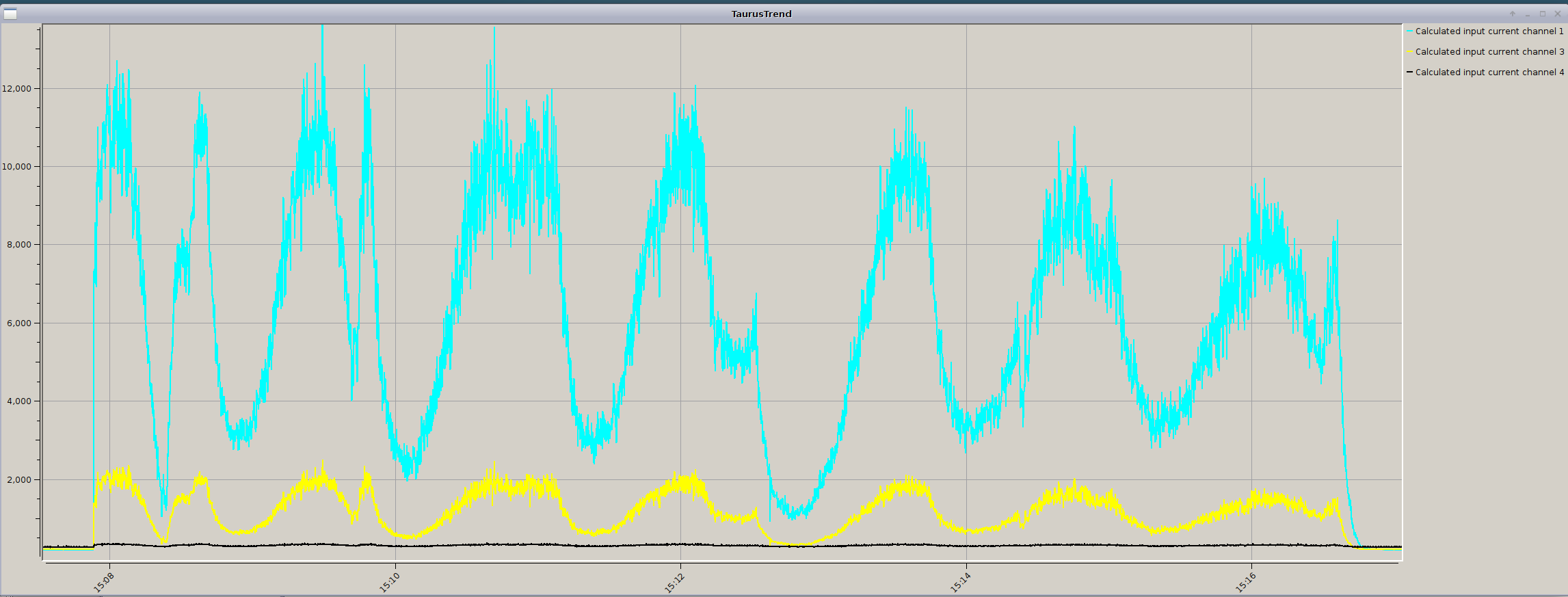
Task: Click the TaurusTrend title bar text
Action: click(x=761, y=14)
